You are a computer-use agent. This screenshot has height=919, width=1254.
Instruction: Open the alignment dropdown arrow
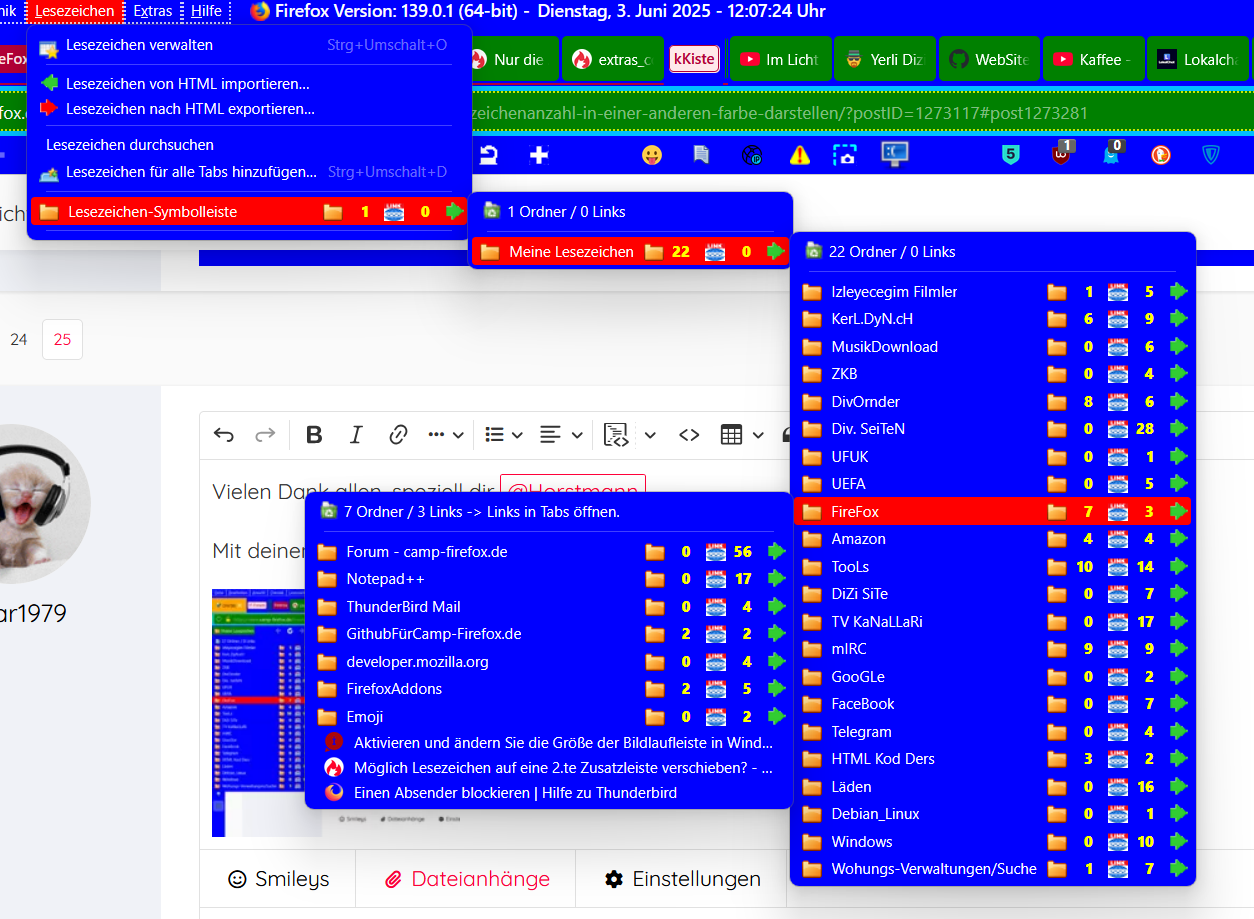click(577, 435)
